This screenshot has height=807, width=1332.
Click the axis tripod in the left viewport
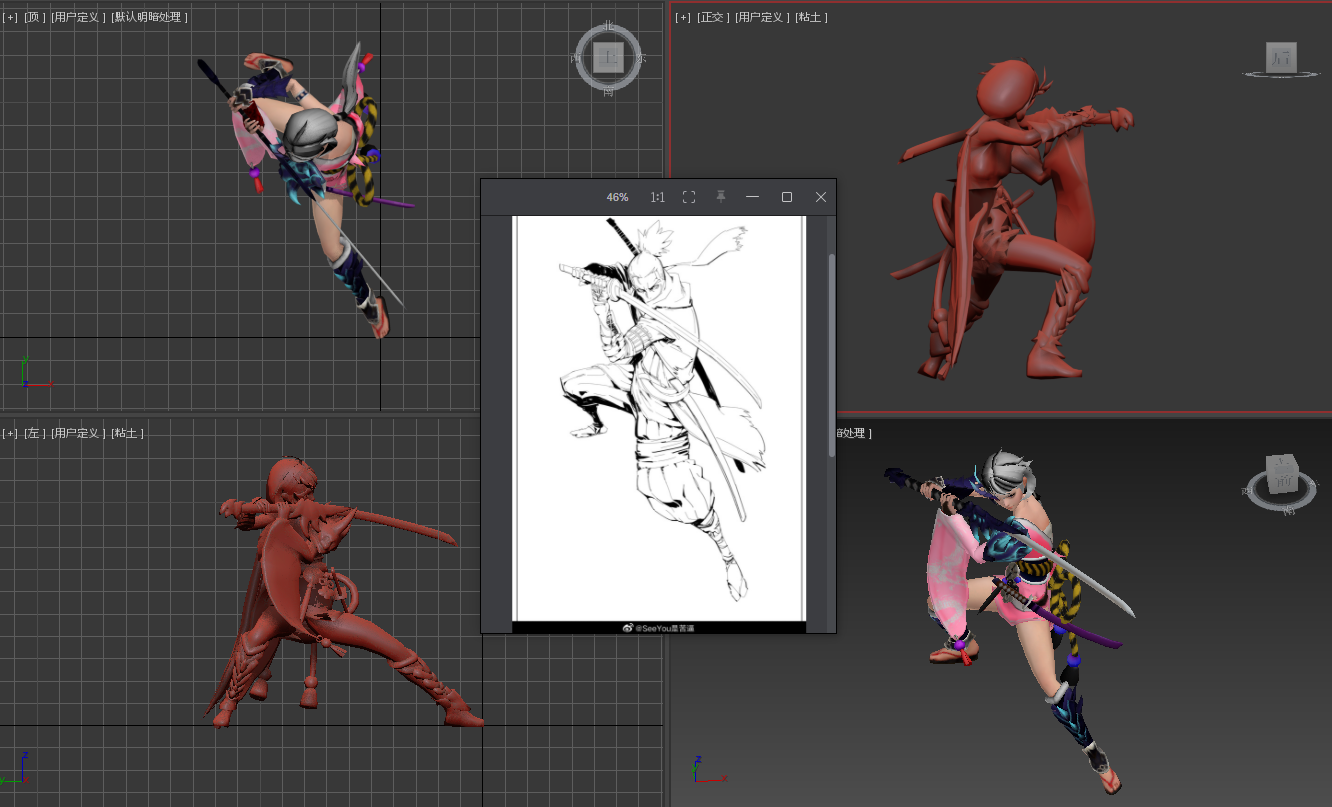[x=12, y=770]
